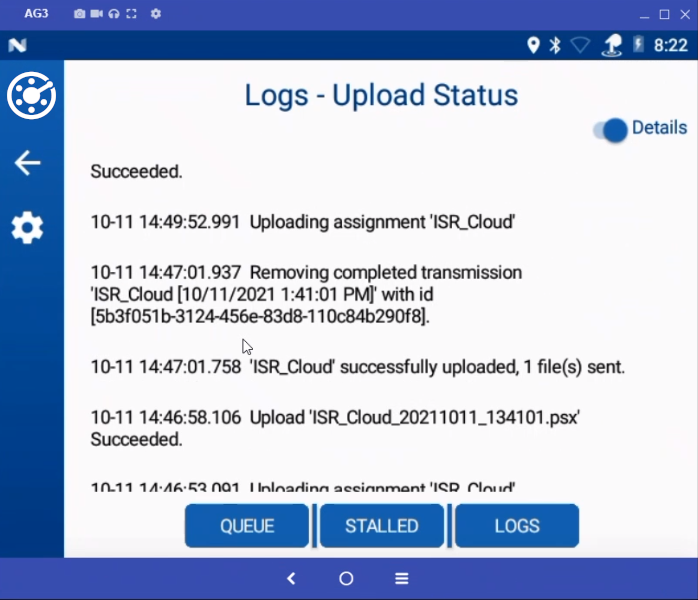Click the AG3 window title
698x600 pixels.
(36, 13)
